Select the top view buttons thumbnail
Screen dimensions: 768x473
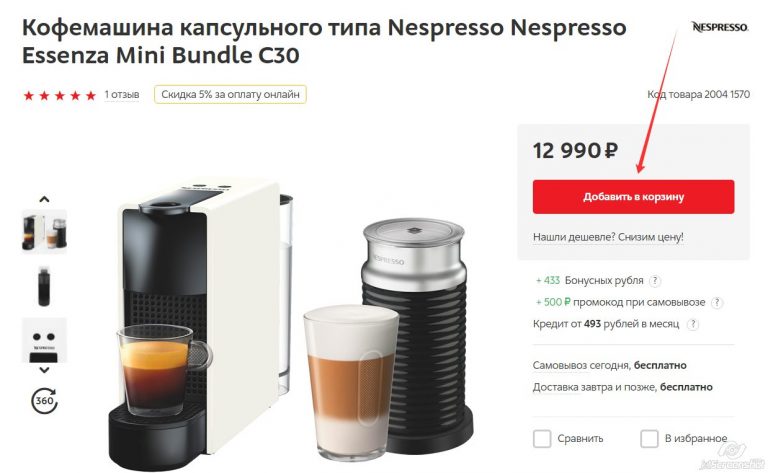point(44,340)
